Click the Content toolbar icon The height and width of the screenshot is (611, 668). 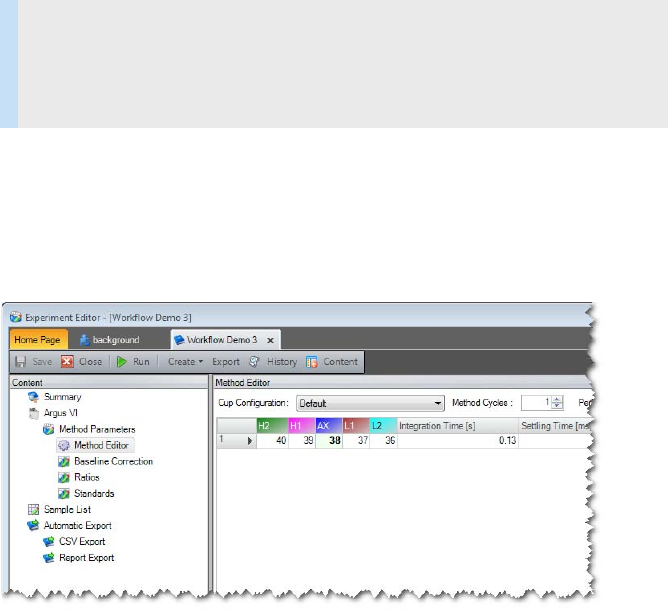click(312, 362)
